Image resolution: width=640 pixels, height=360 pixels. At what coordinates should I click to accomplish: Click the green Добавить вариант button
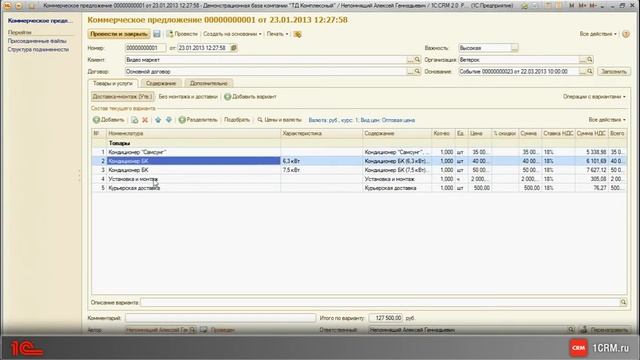pyautogui.click(x=250, y=97)
